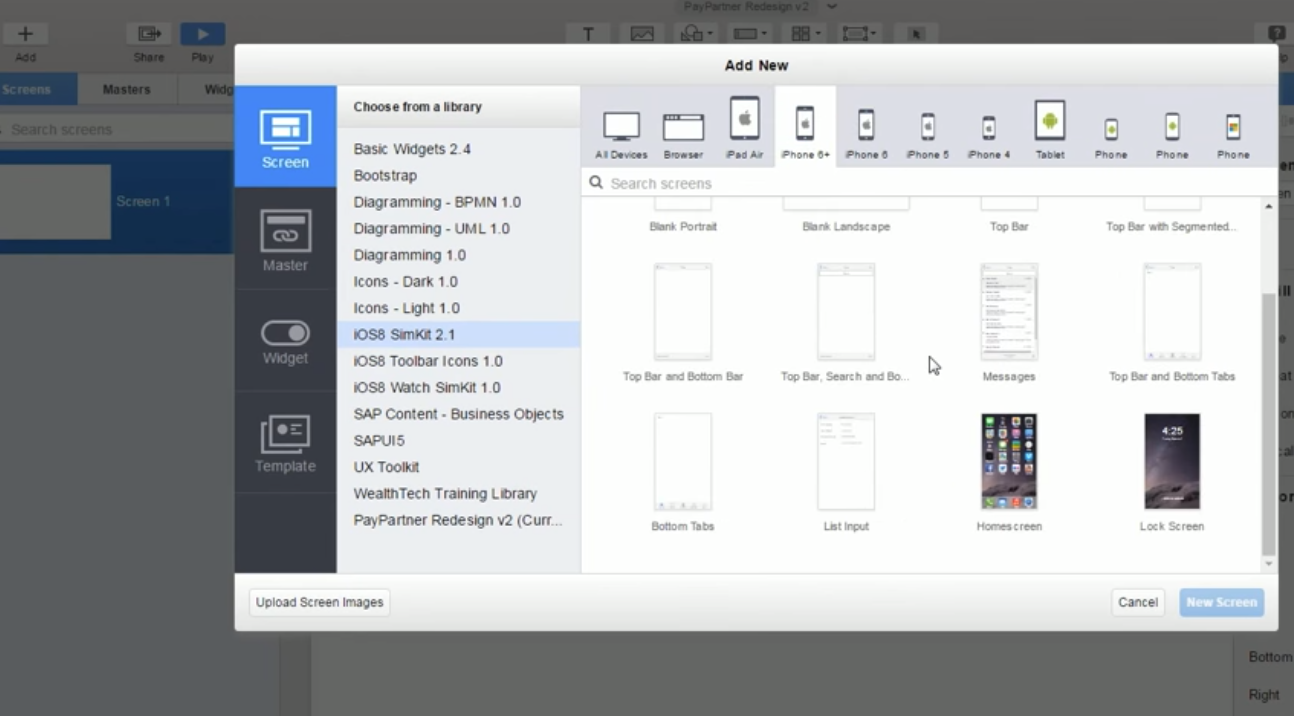Cancel the Add New dialog
Viewport: 1294px width, 716px height.
coord(1137,602)
